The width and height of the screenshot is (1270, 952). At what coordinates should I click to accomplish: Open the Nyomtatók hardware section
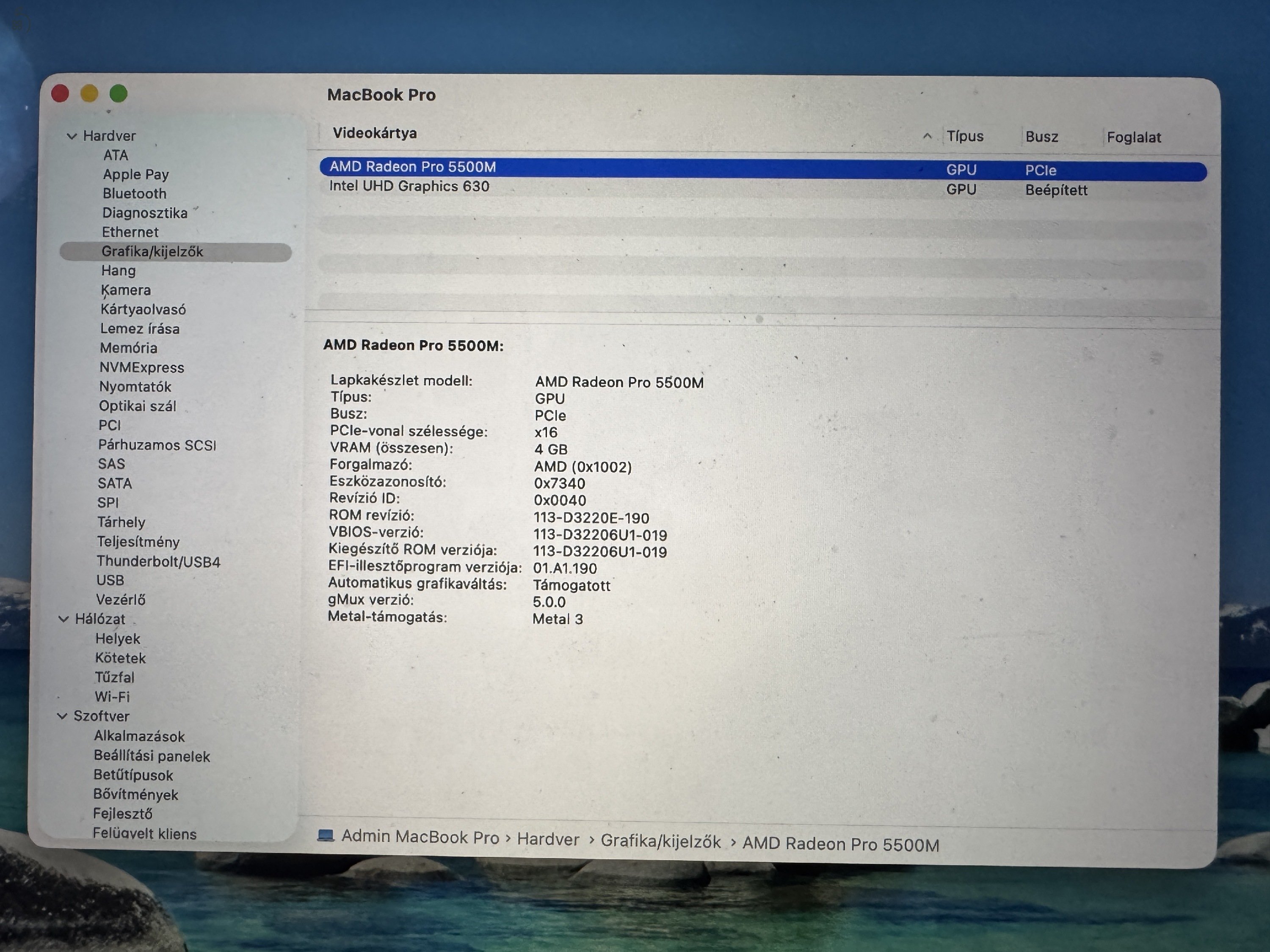[136, 387]
